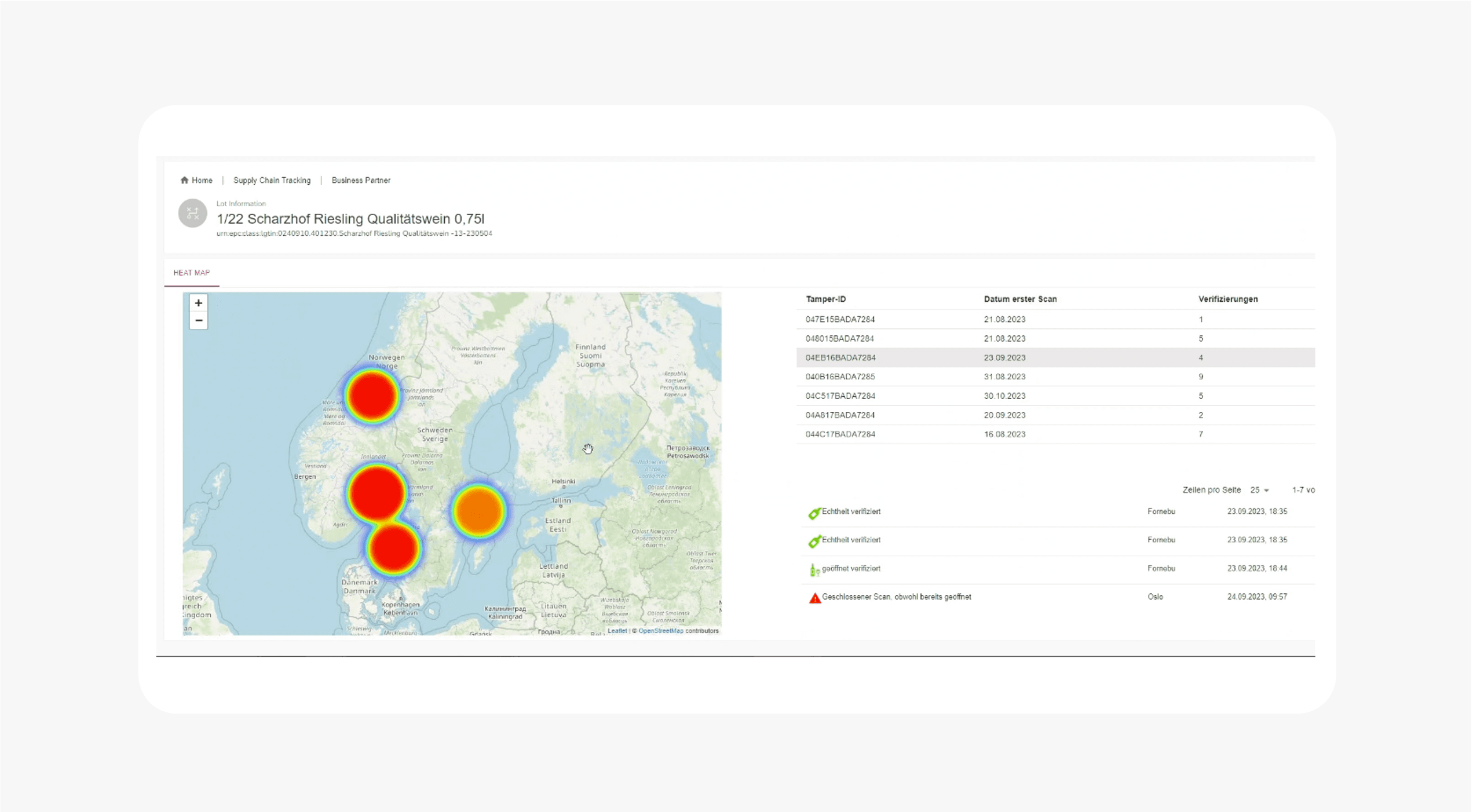The width and height of the screenshot is (1473, 812).
Task: Click the map zoom in plus button
Action: click(198, 303)
